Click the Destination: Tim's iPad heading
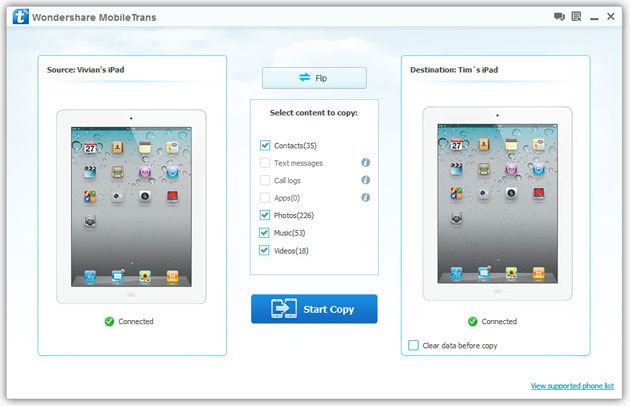 [x=454, y=70]
